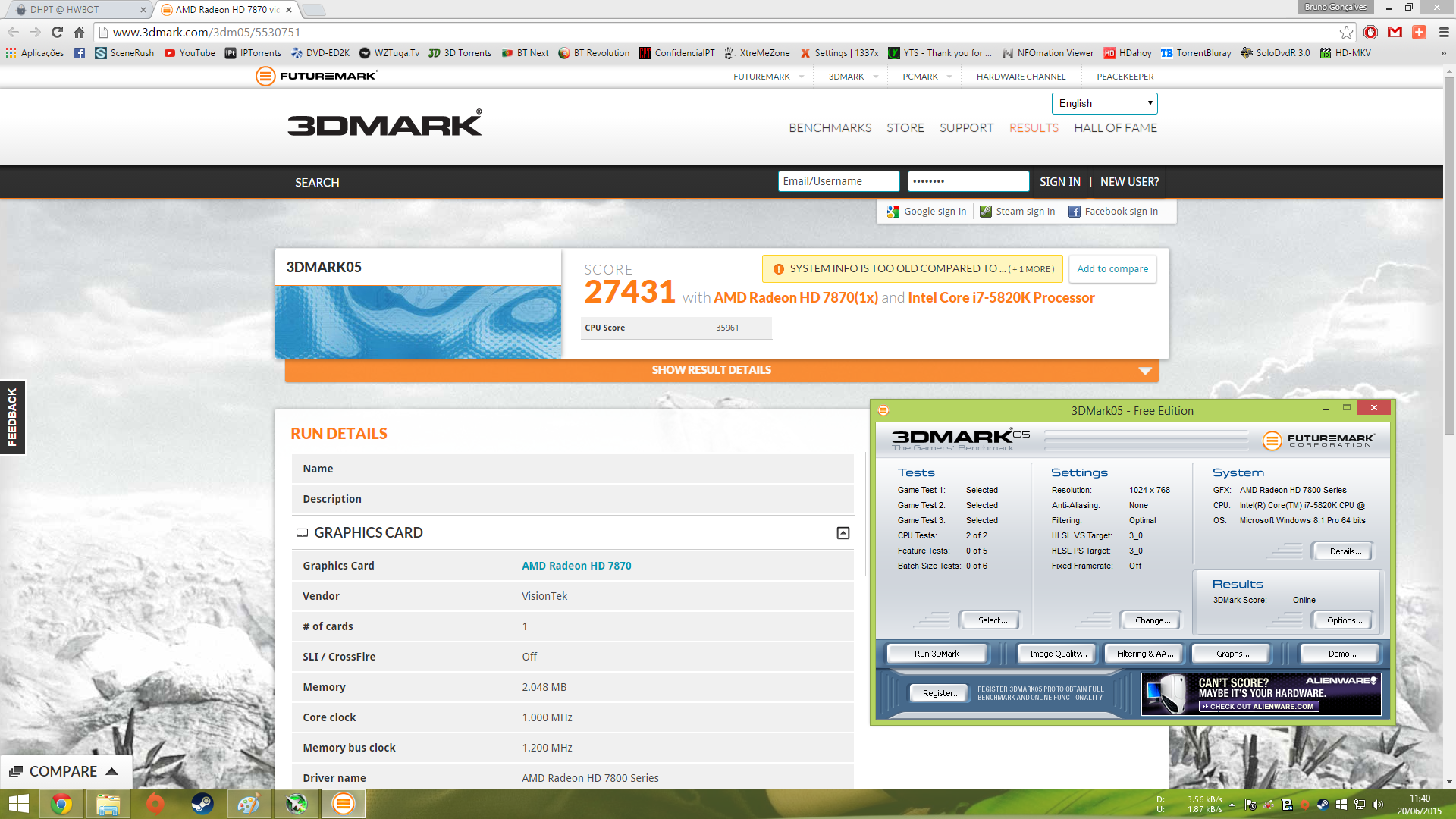Click the volume icon in system tray
The width and height of the screenshot is (1456, 819).
pos(1378,805)
